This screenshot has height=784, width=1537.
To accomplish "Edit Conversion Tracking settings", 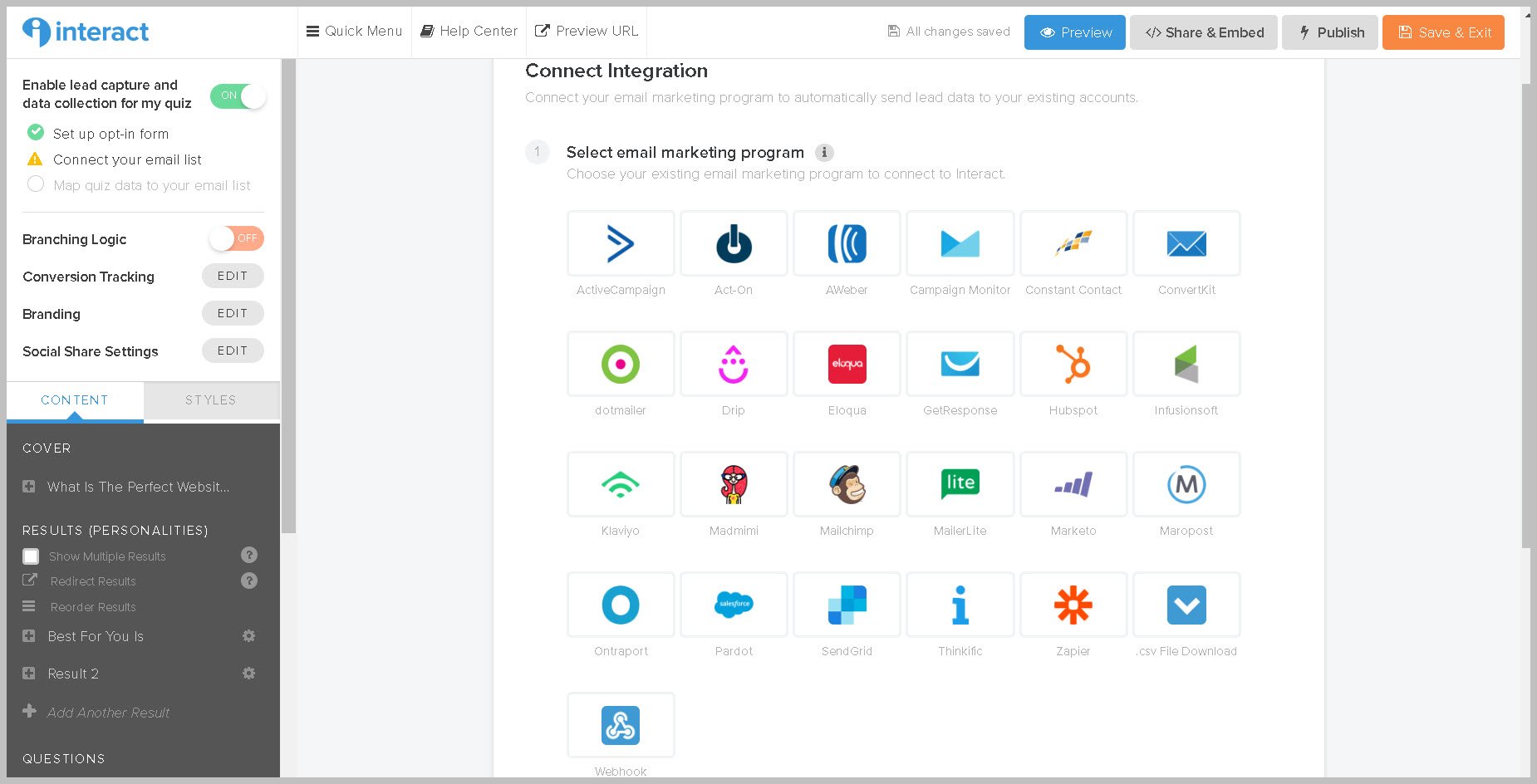I will click(233, 276).
